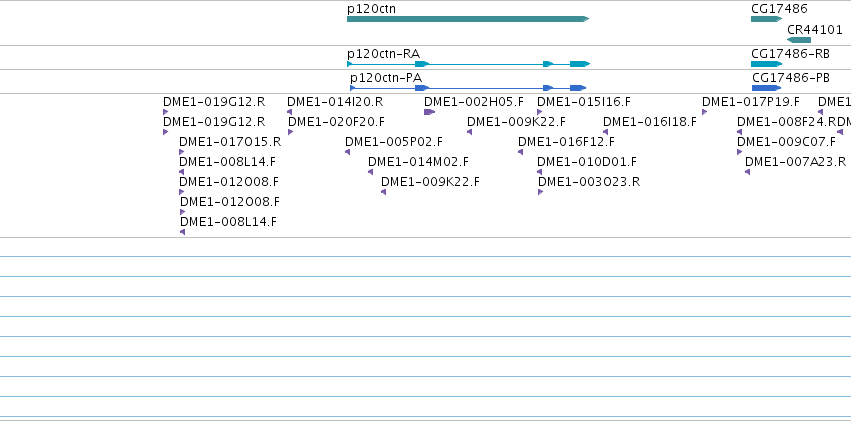The height and width of the screenshot is (421, 851).
Task: Click the CG17486-PB protein feature bar
Action: pos(766,88)
